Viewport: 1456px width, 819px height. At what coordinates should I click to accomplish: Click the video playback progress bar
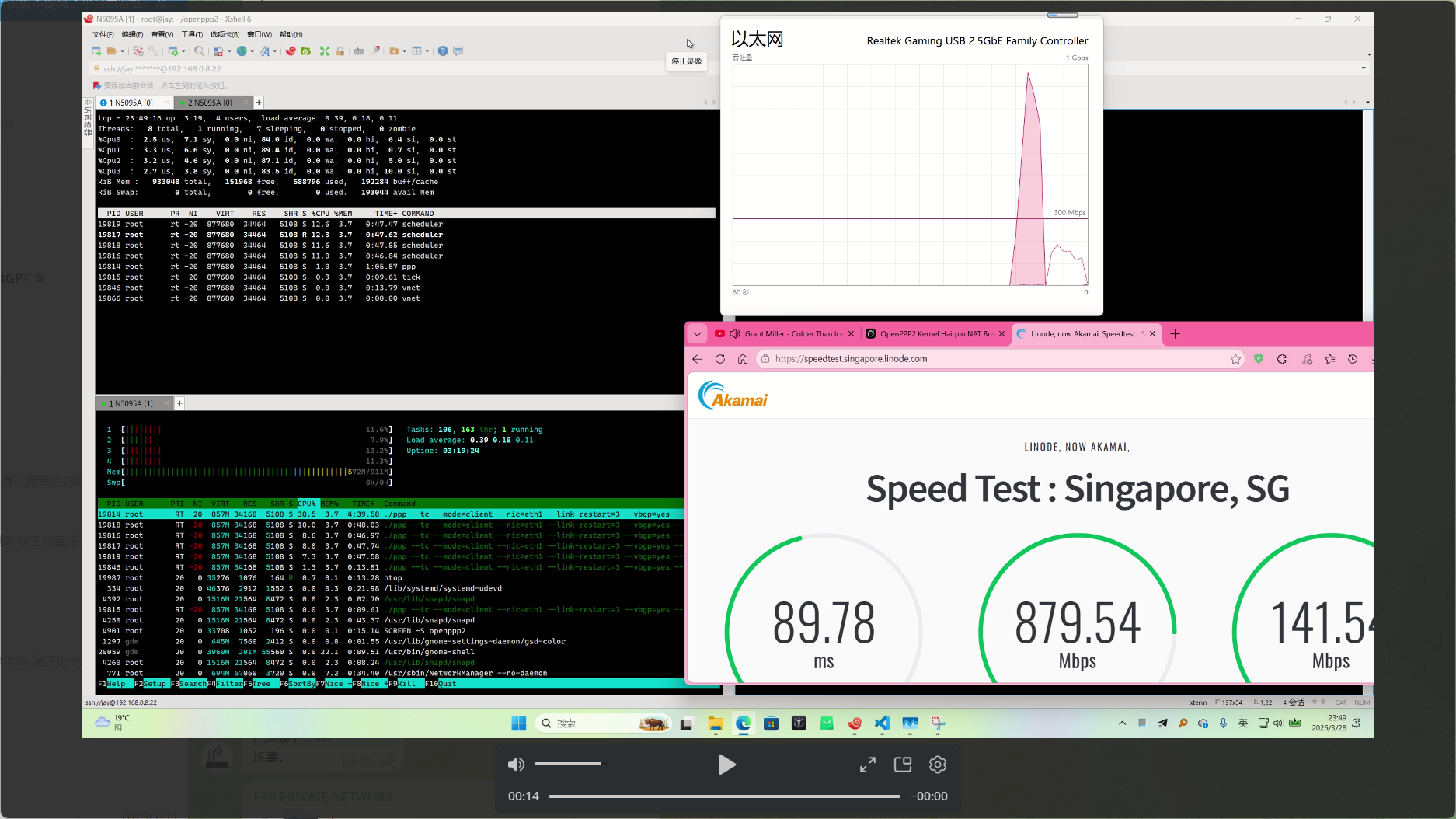tap(724, 796)
